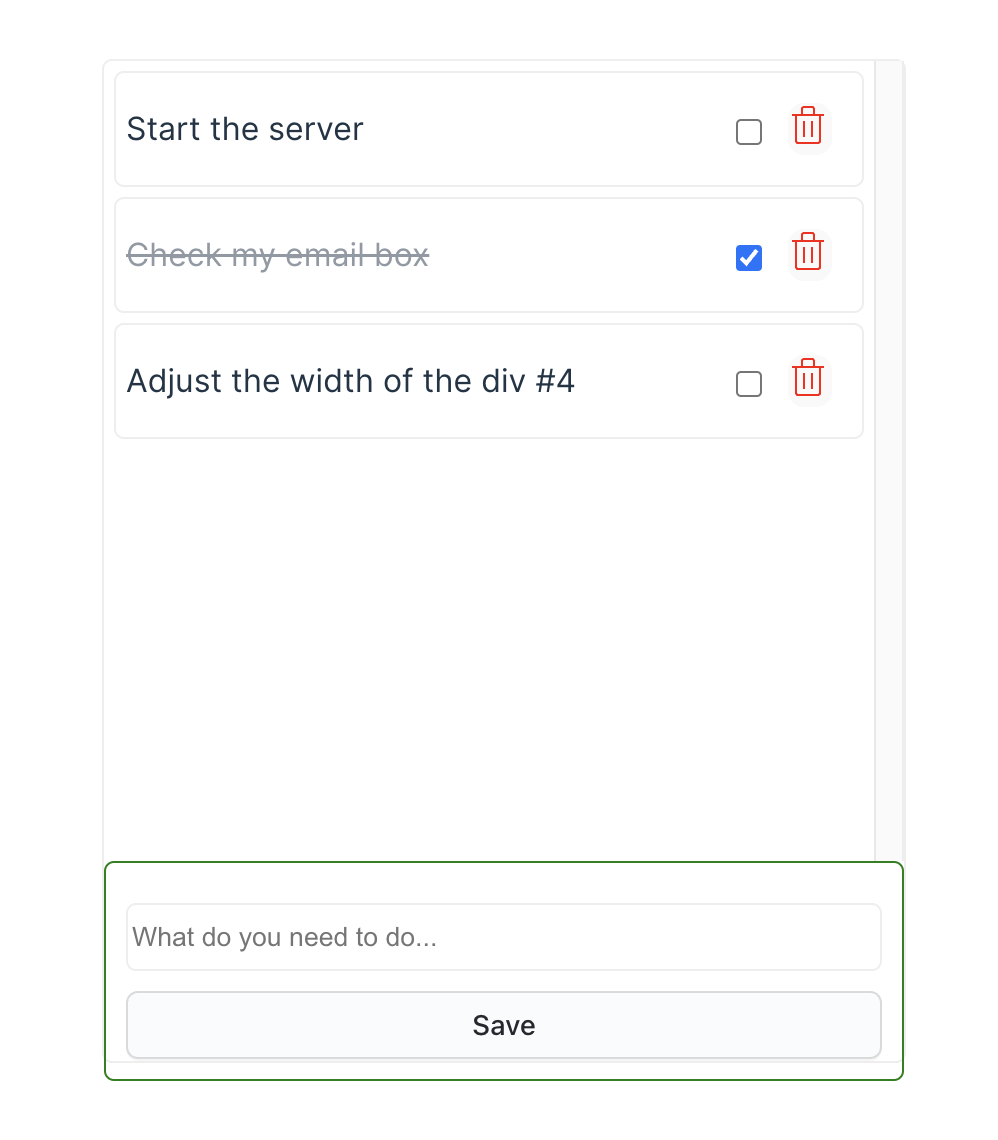
Task: Save the new todo item
Action: point(504,1025)
